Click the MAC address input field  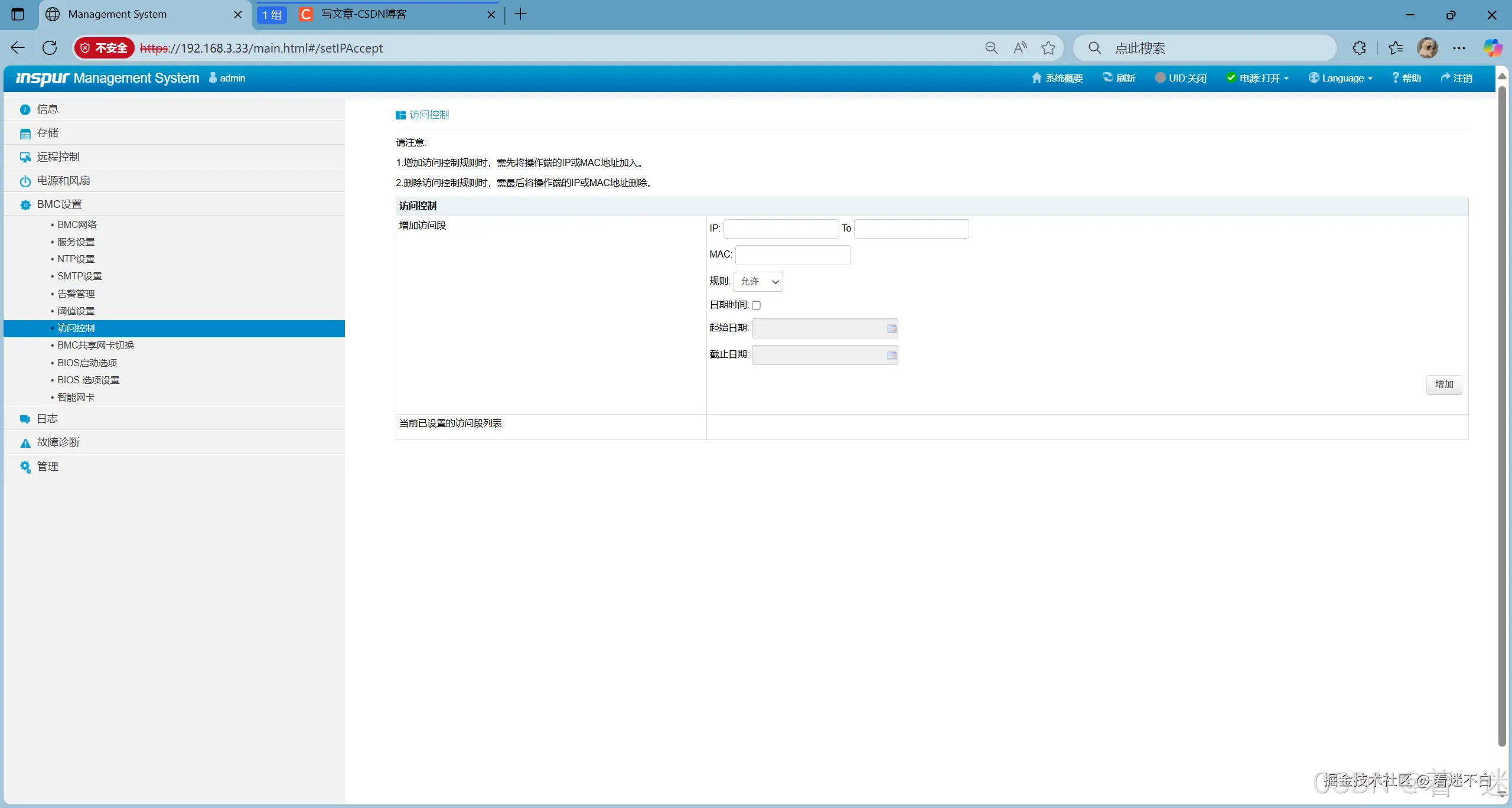point(793,255)
